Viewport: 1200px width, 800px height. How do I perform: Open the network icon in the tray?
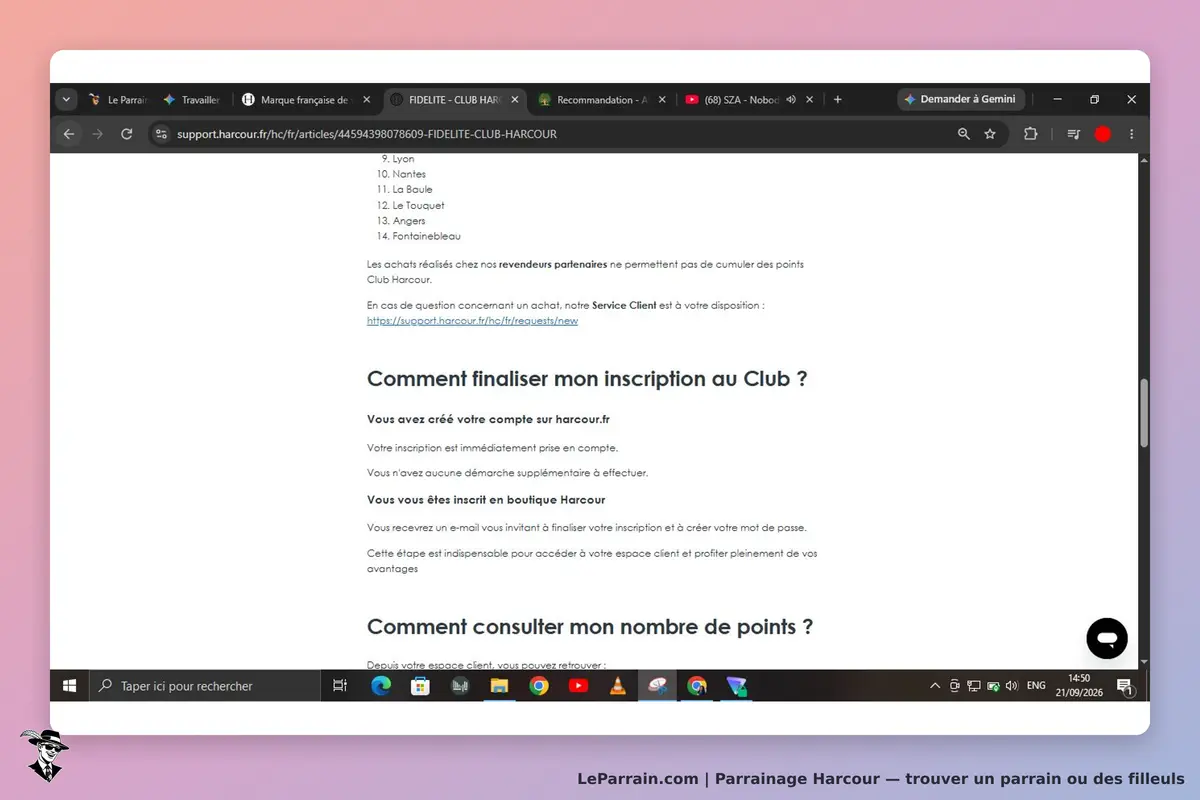(x=974, y=686)
